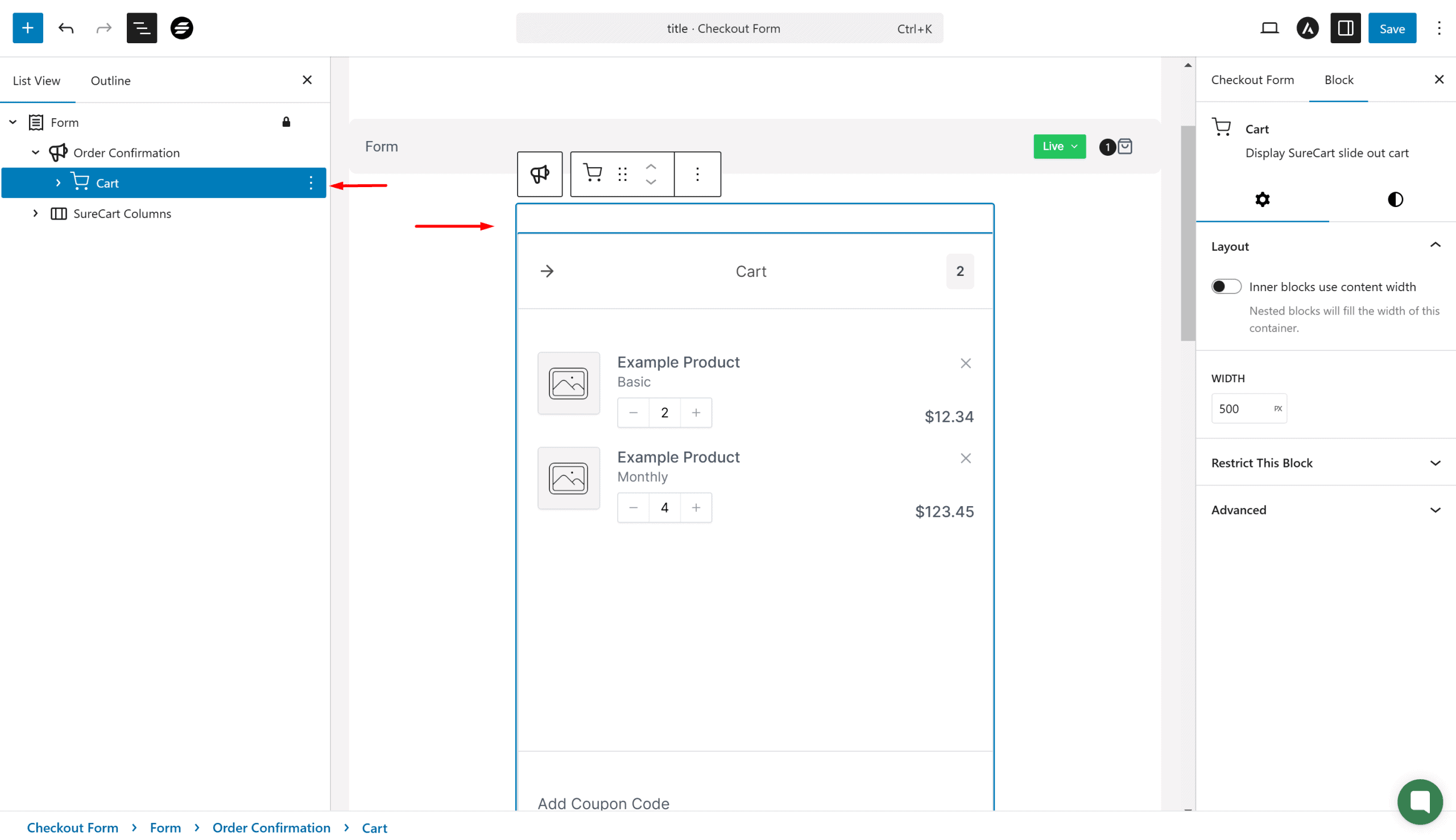Open the SureCart logo icon
This screenshot has height=840, width=1456.
click(181, 28)
